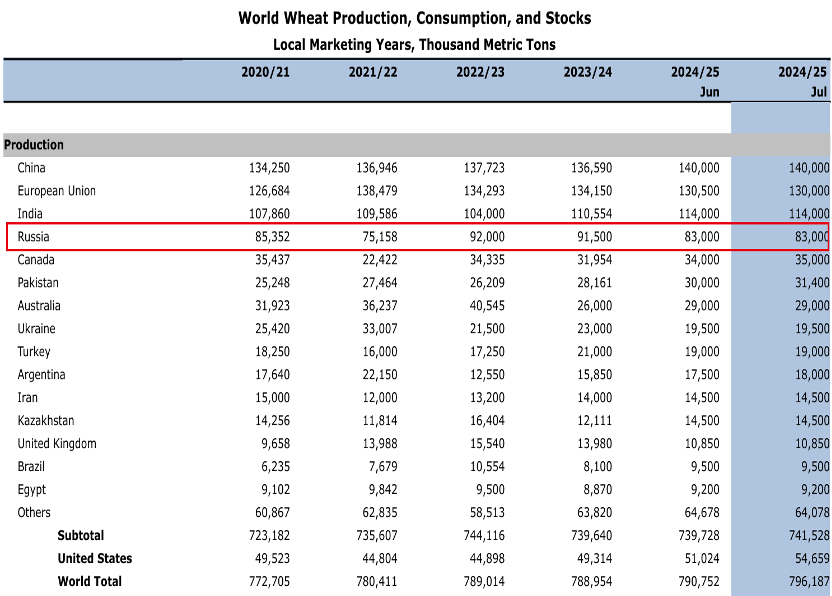Click Ukraine's 2021/22 value 33,007
Image resolution: width=832 pixels, height=596 pixels.
380,329
